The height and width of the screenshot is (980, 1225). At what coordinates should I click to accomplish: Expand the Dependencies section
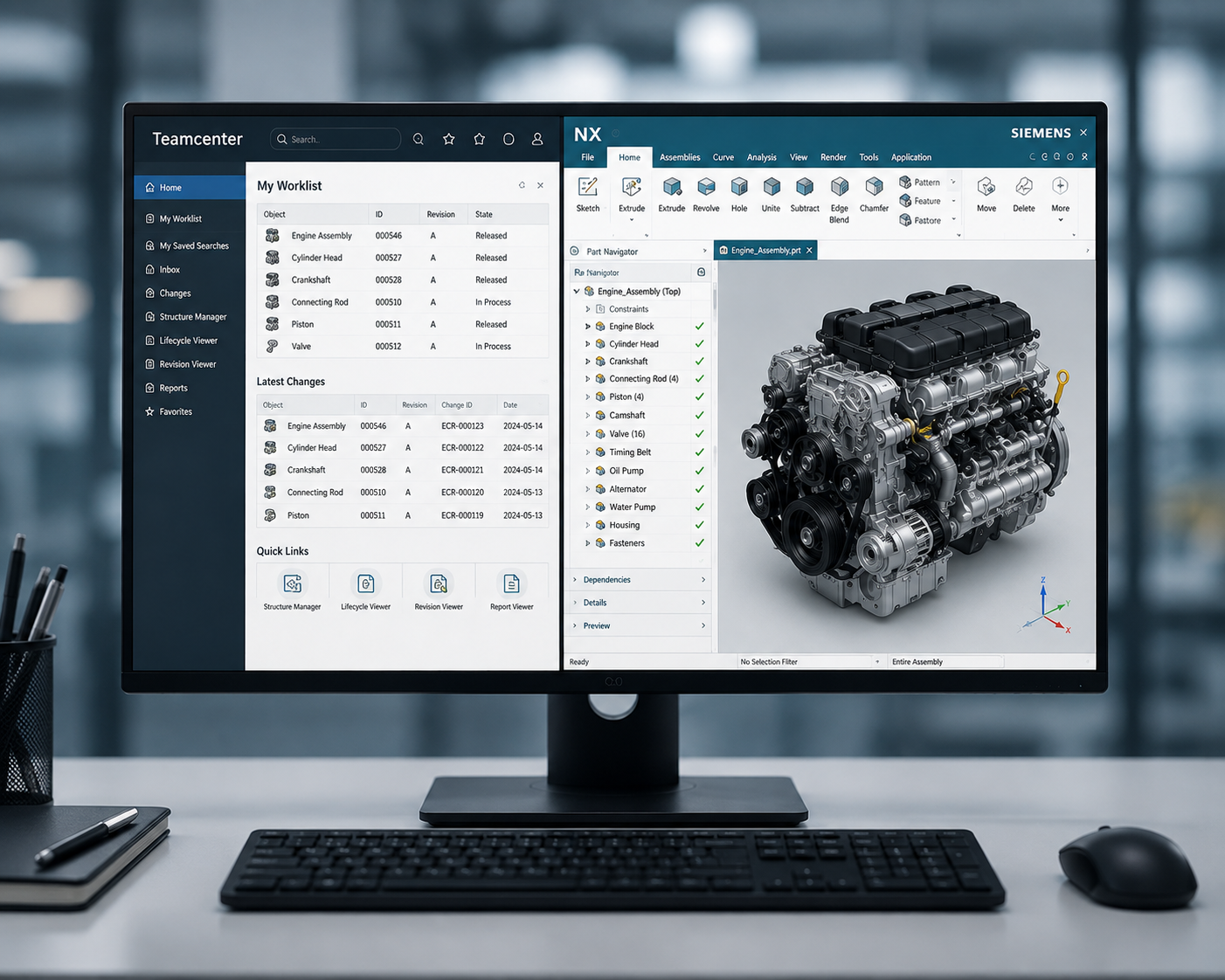[640, 580]
